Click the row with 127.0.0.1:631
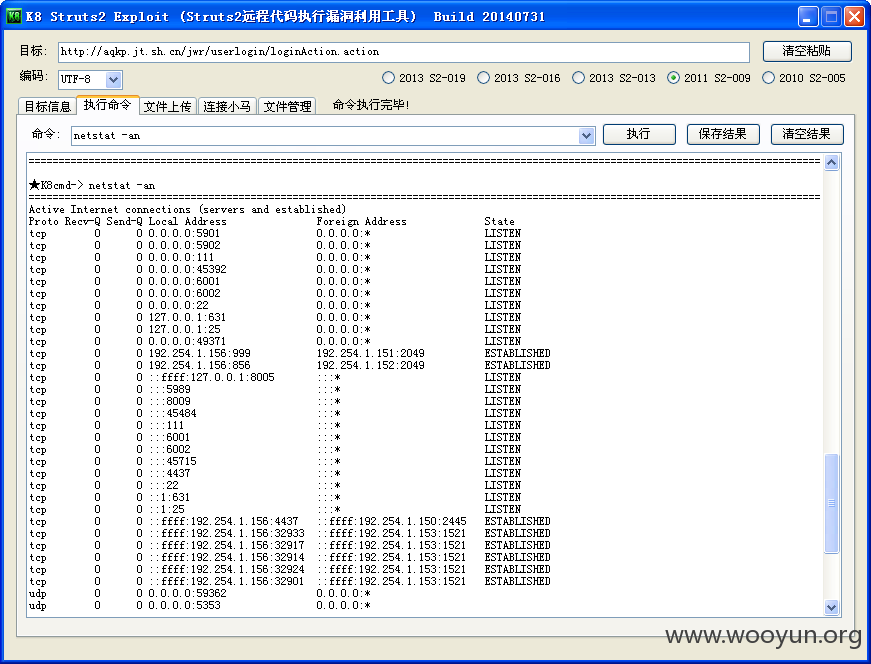The width and height of the screenshot is (871, 664). [275, 317]
